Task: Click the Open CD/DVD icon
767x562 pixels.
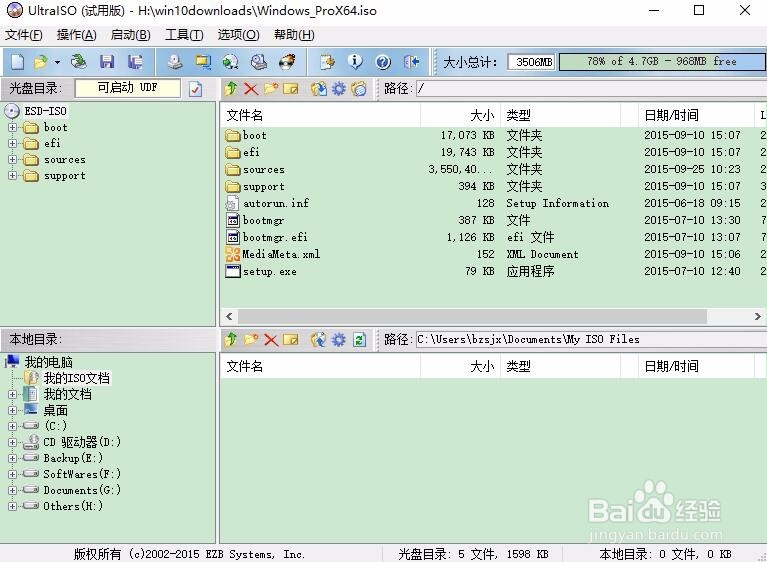Action: click(x=78, y=62)
